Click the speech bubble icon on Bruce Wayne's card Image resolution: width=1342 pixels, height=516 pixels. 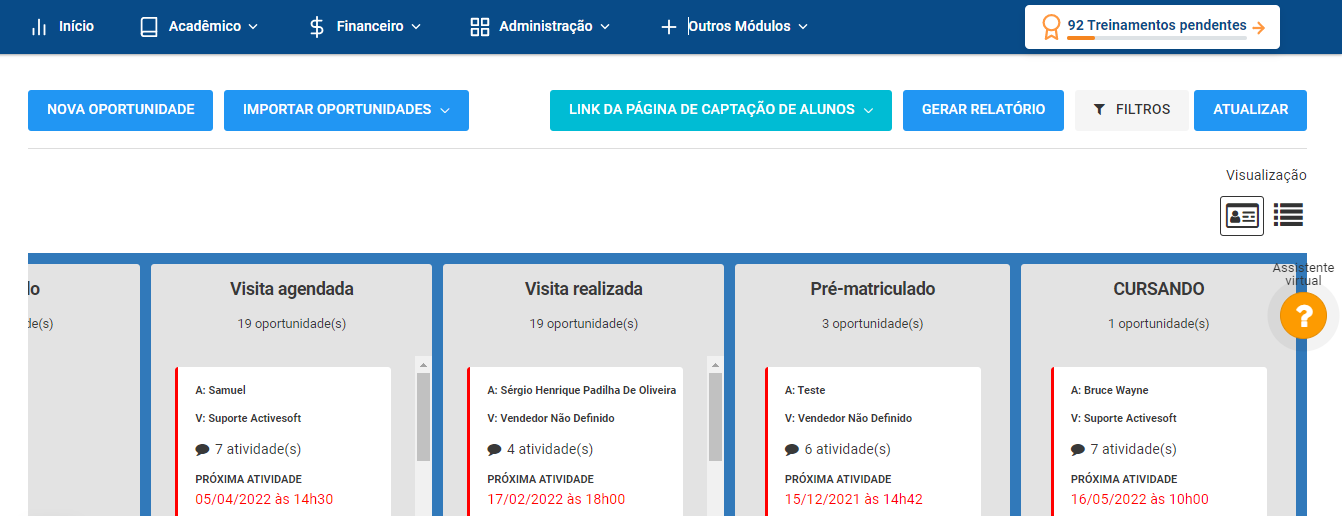pyautogui.click(x=1078, y=450)
